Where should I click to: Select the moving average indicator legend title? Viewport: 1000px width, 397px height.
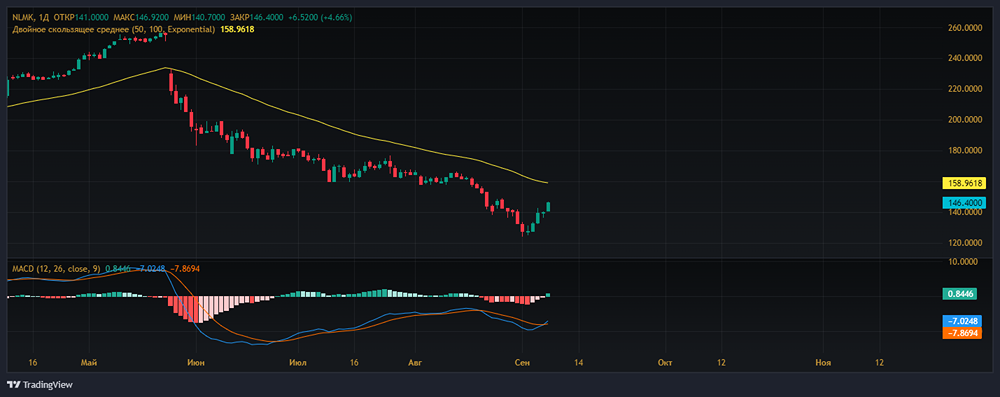(113, 29)
